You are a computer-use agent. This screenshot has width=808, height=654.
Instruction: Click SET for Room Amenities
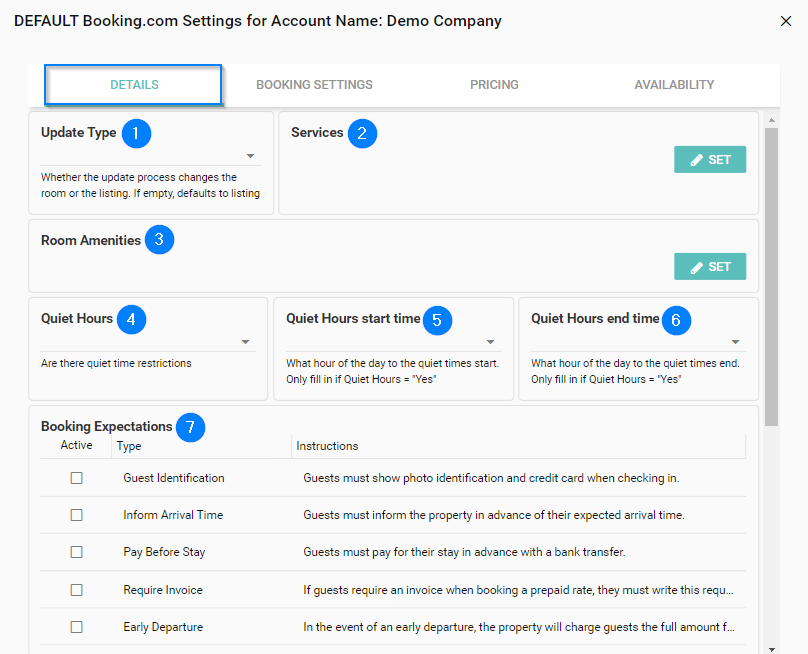(710, 266)
